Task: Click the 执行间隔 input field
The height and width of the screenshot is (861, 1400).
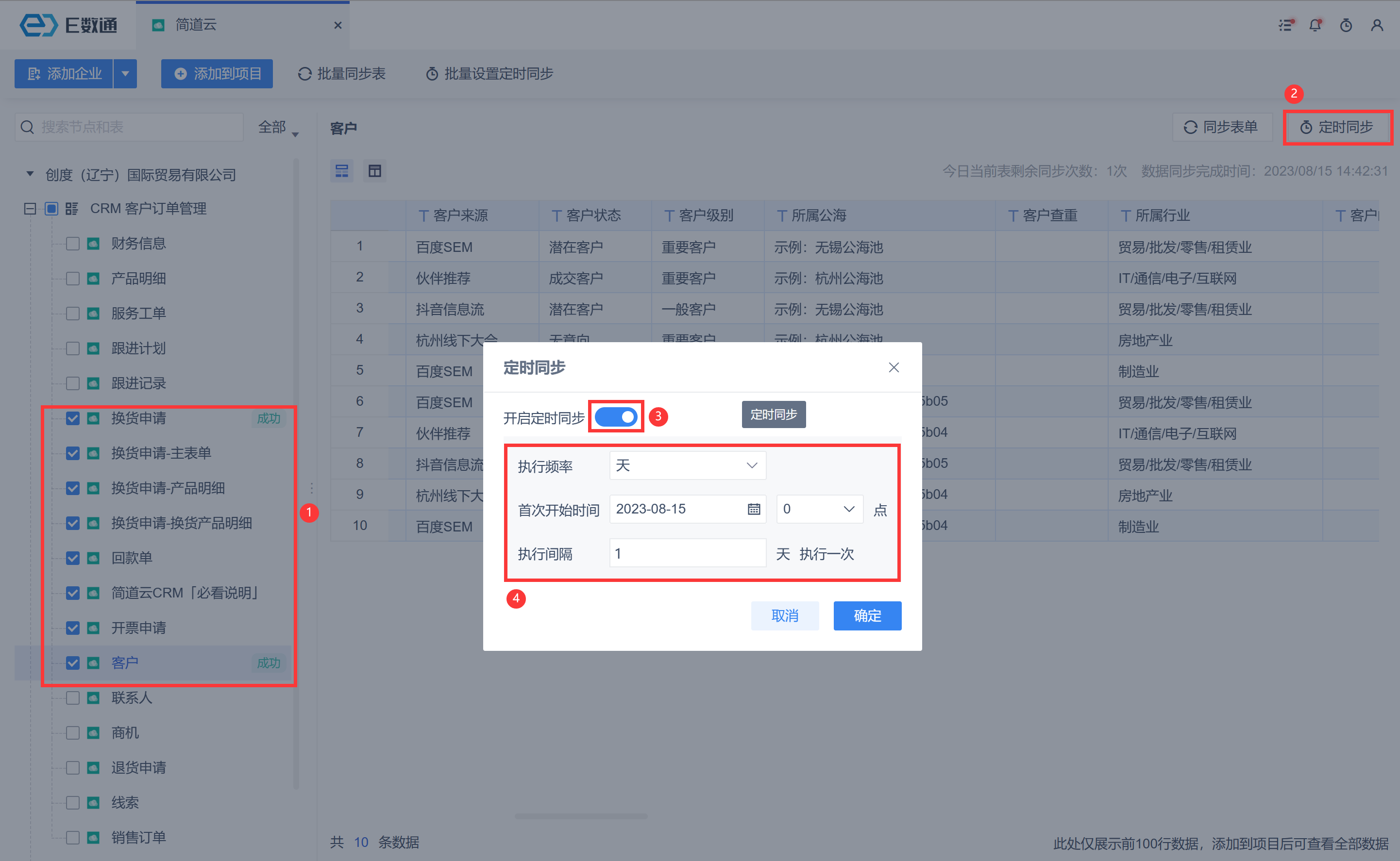Action: [687, 553]
